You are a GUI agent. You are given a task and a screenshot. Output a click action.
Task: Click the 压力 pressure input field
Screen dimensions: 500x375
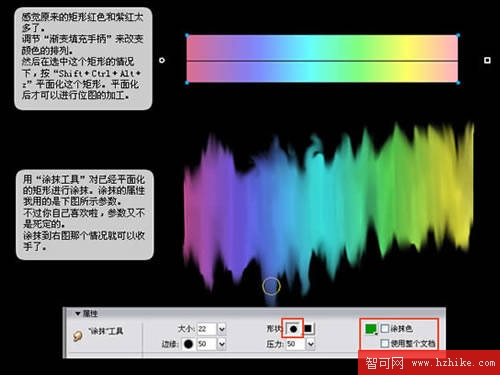coord(296,344)
